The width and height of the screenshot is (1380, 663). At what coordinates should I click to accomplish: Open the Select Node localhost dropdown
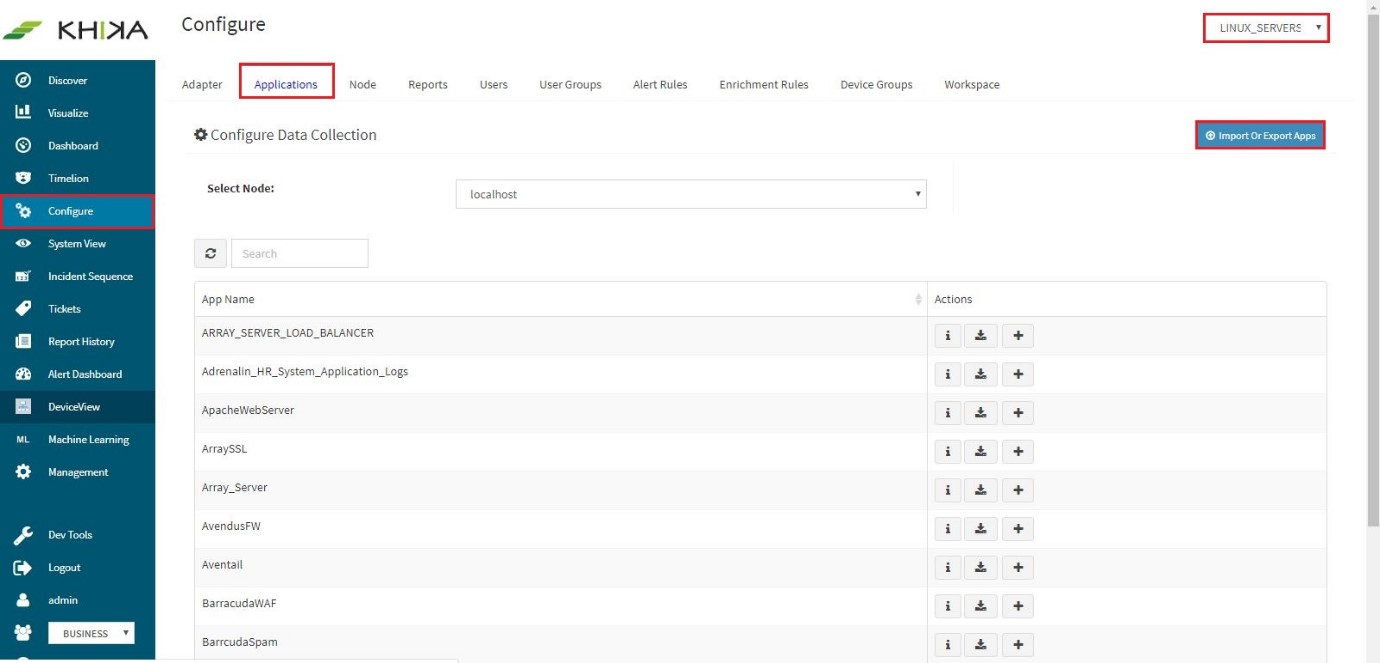691,194
